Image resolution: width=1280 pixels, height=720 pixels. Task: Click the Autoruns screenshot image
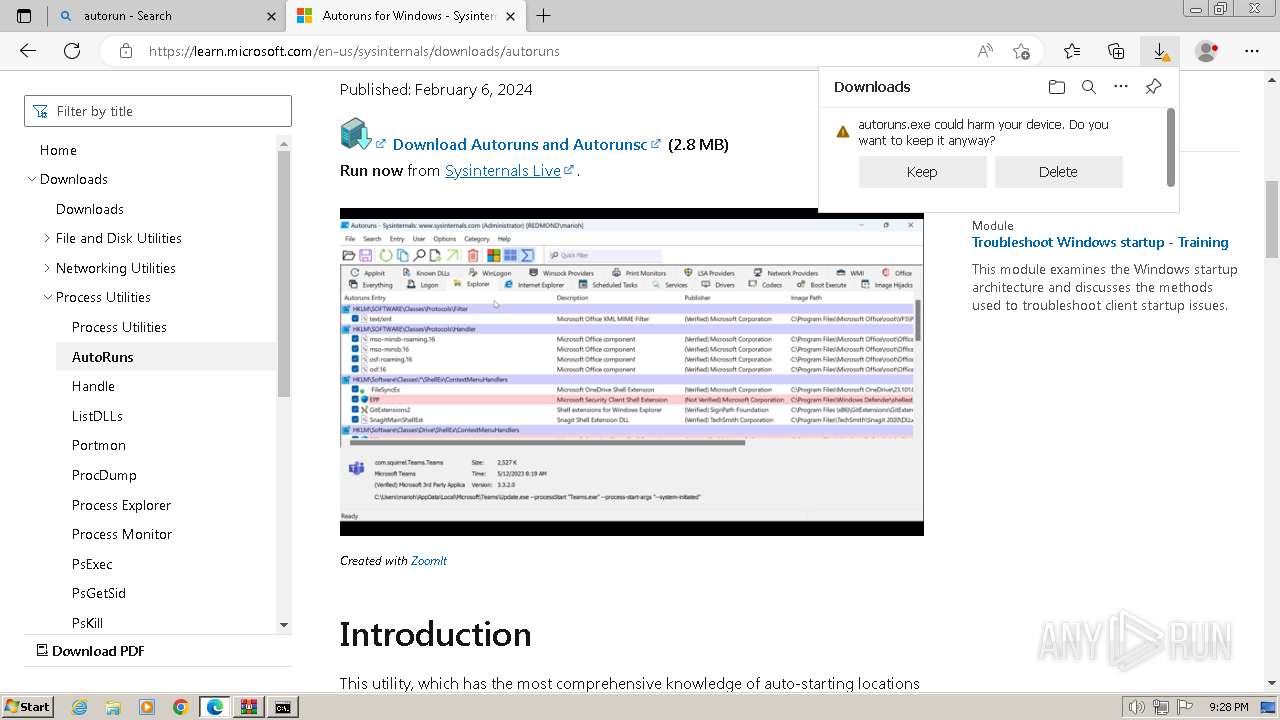632,372
